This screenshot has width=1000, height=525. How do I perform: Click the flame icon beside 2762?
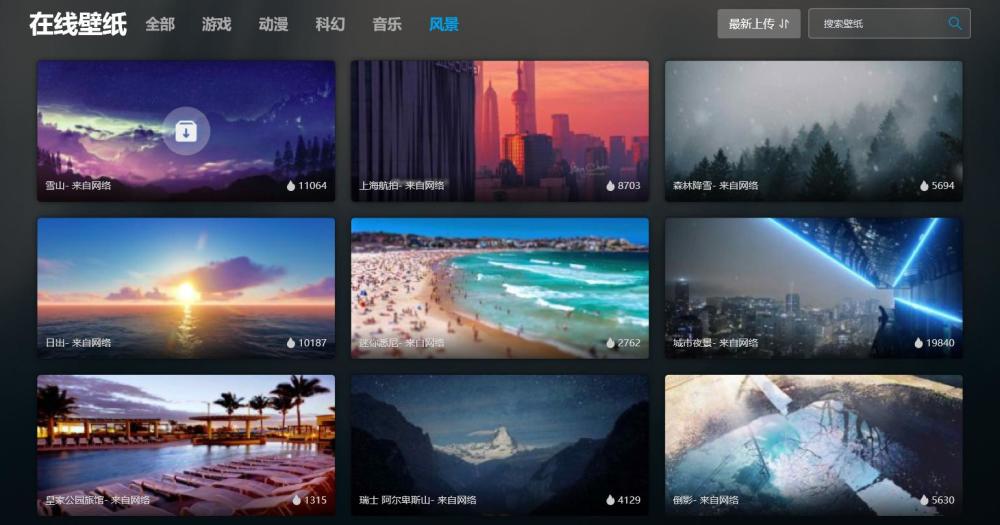point(610,343)
